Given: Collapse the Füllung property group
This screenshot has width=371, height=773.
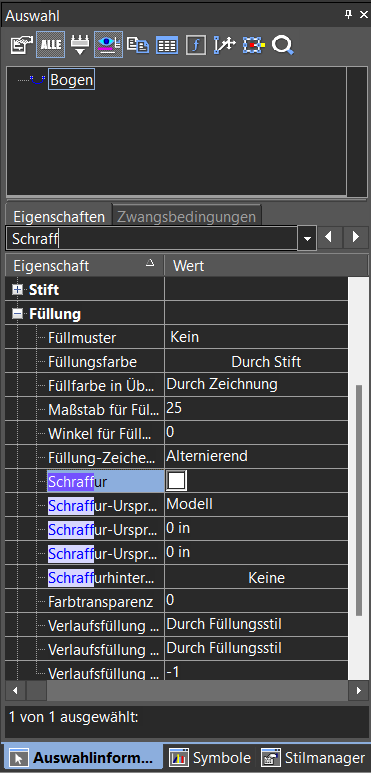Looking at the screenshot, I should tap(18, 314).
